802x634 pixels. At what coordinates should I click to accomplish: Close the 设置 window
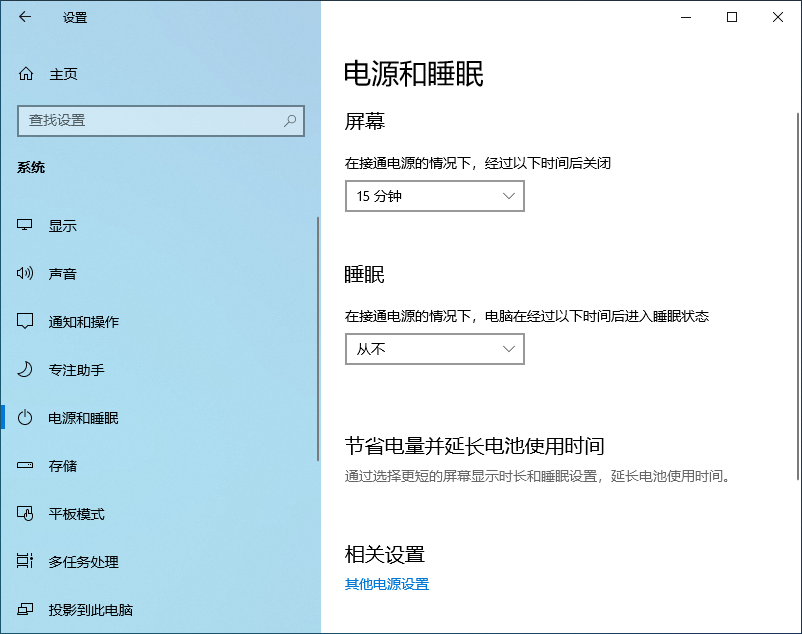click(778, 17)
